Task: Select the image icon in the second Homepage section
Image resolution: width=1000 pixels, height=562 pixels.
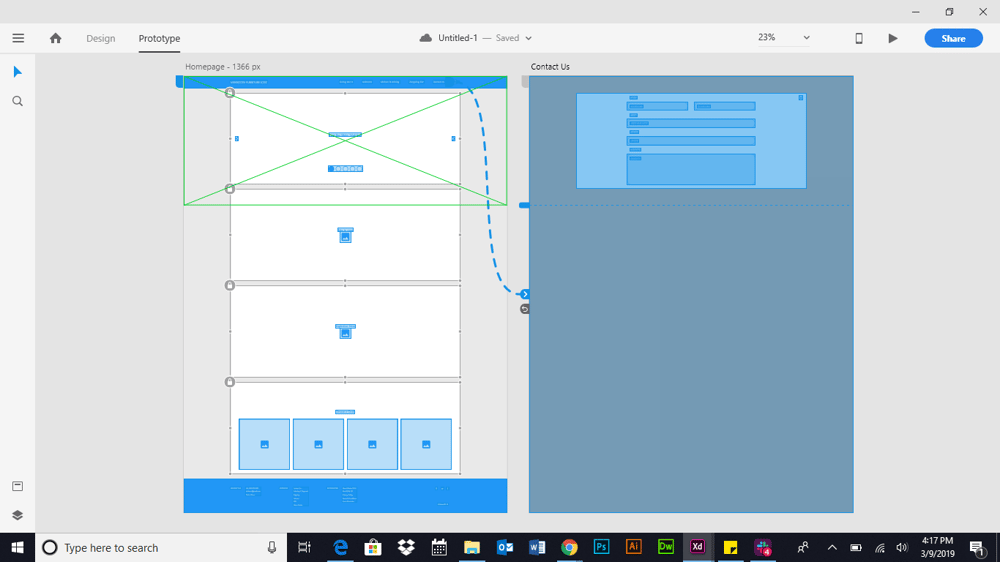Action: click(x=345, y=237)
